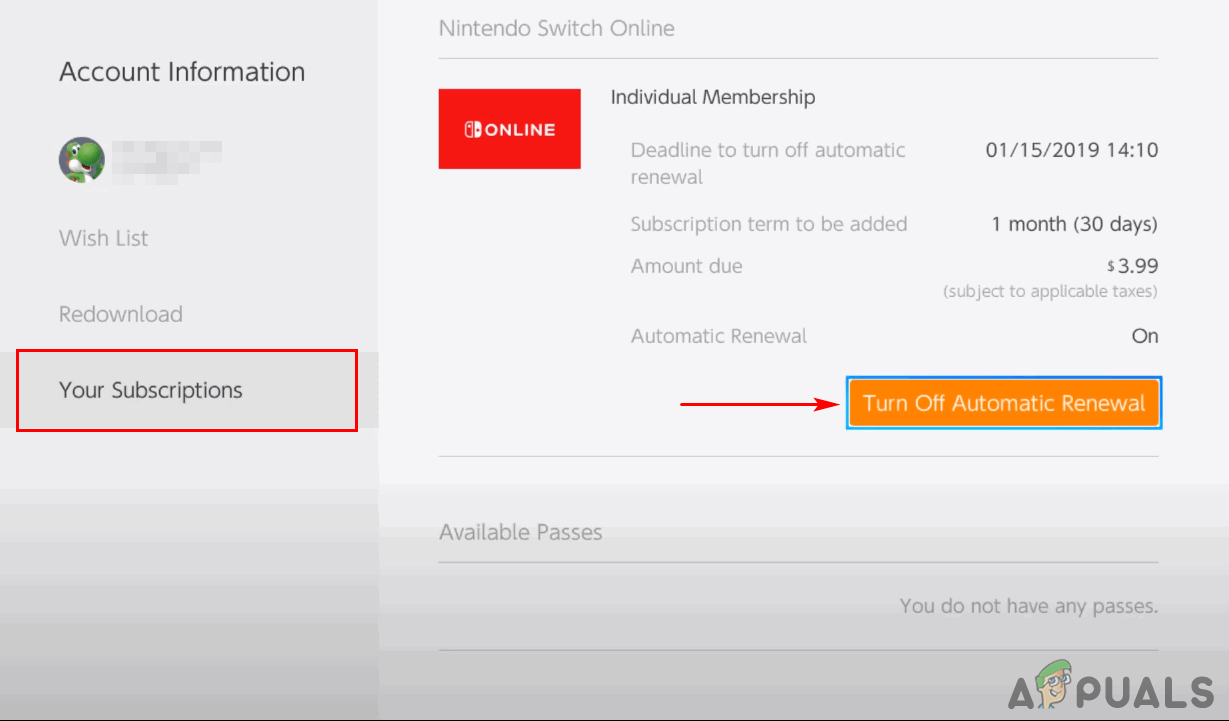Click the Automatic Renewal label
Viewport: 1229px width, 721px height.
pyautogui.click(x=718, y=336)
